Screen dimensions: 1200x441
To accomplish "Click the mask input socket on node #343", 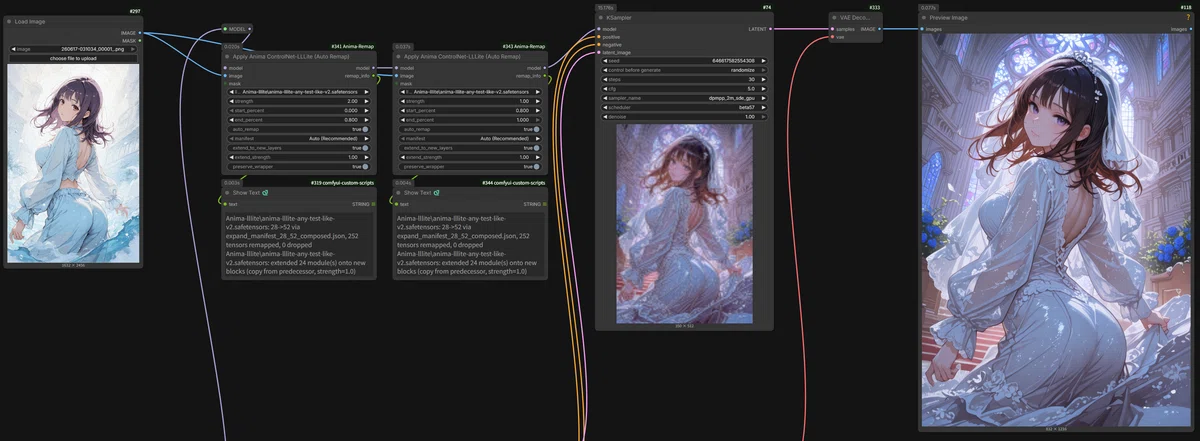I will [x=397, y=83].
